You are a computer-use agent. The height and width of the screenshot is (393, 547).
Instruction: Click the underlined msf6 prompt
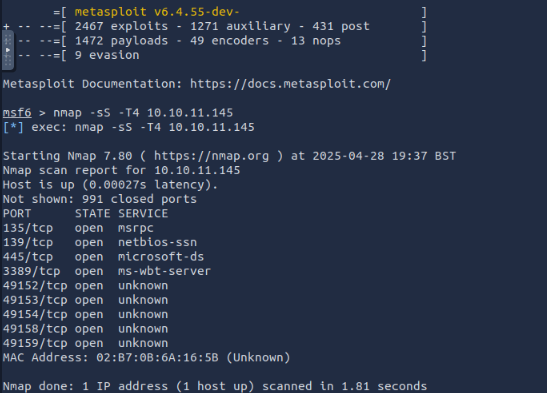click(17, 113)
